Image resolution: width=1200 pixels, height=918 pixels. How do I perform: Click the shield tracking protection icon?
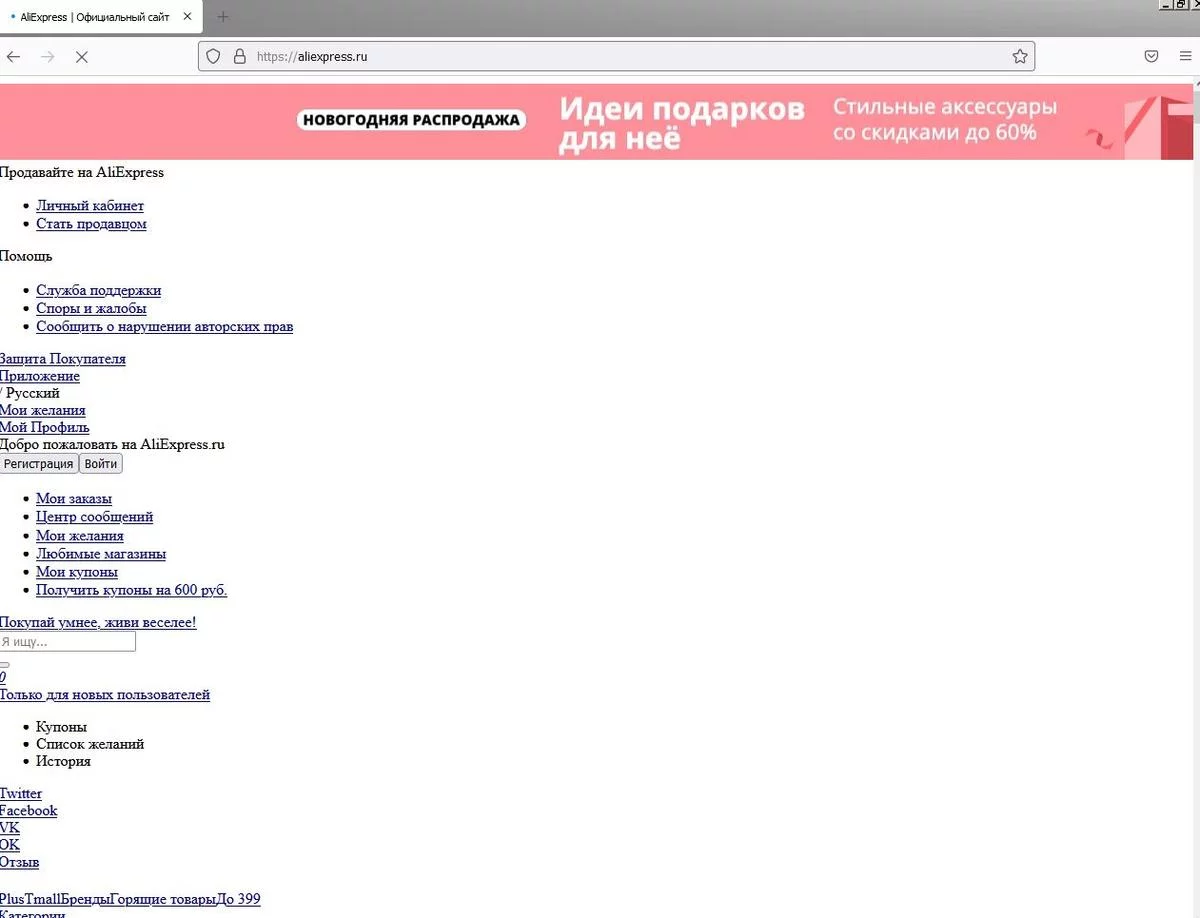213,57
